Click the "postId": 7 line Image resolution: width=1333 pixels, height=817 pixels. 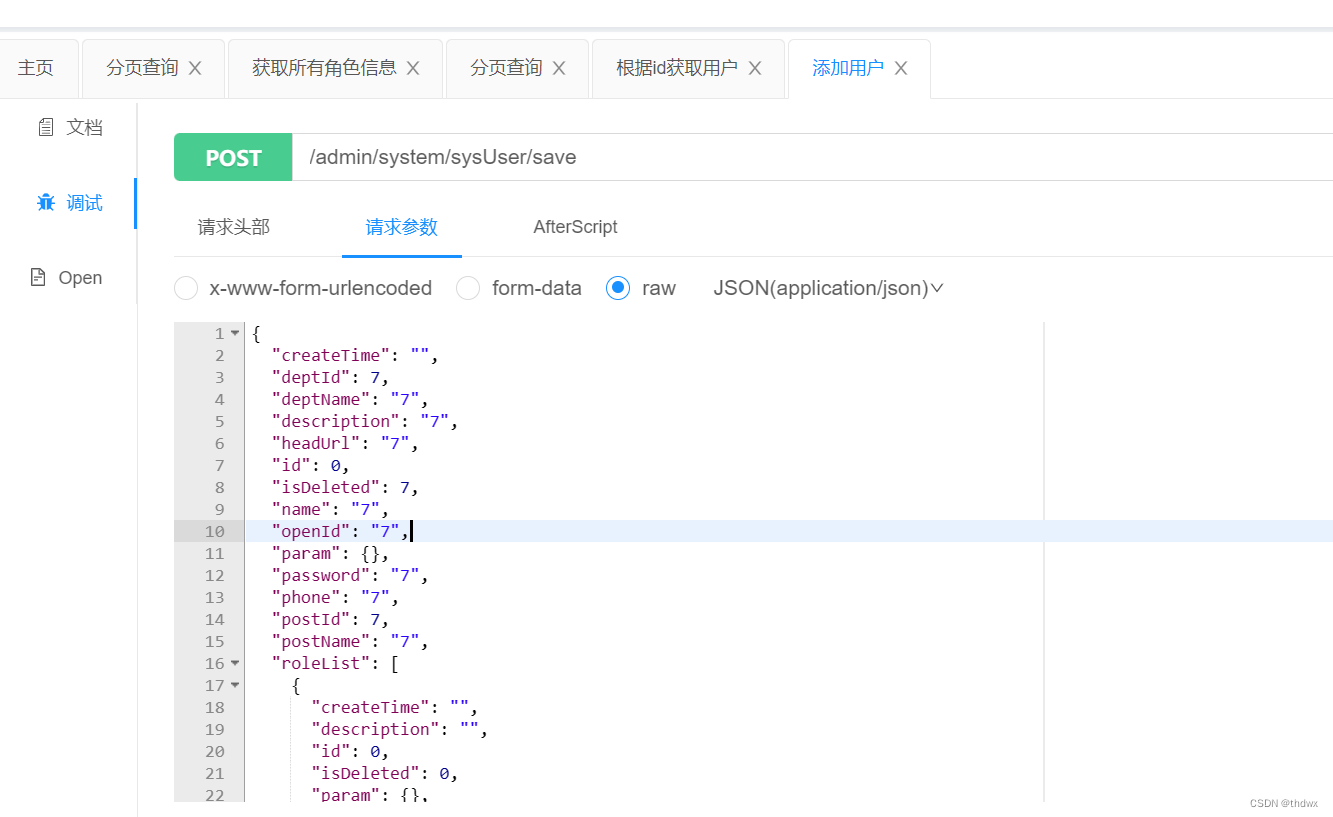pos(330,619)
